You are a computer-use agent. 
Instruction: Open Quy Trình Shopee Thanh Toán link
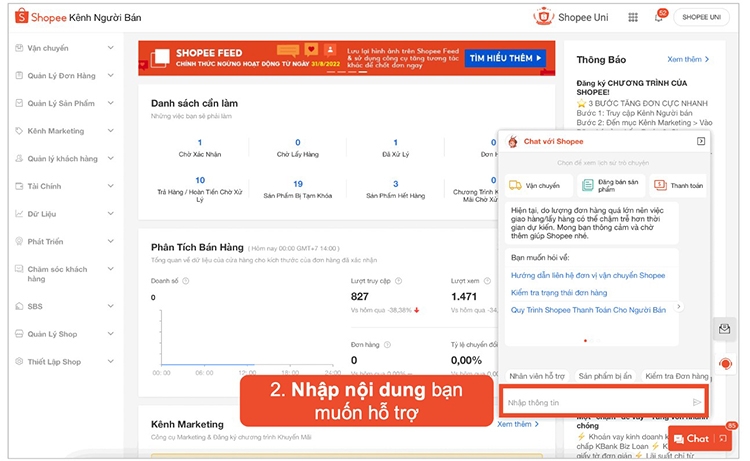[x=588, y=310]
